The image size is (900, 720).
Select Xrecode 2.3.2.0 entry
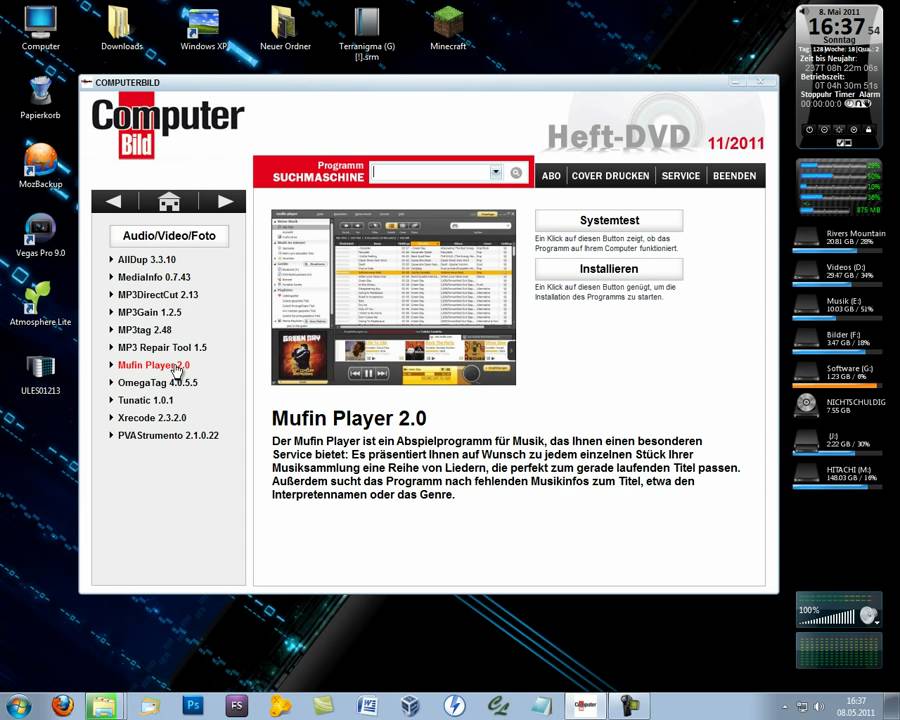[x=152, y=418]
